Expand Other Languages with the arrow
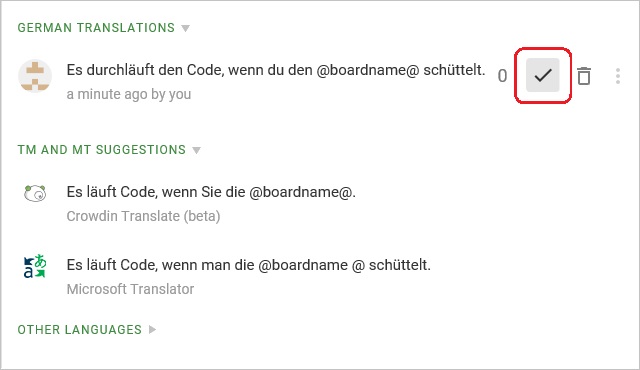640x370 pixels. tap(152, 329)
